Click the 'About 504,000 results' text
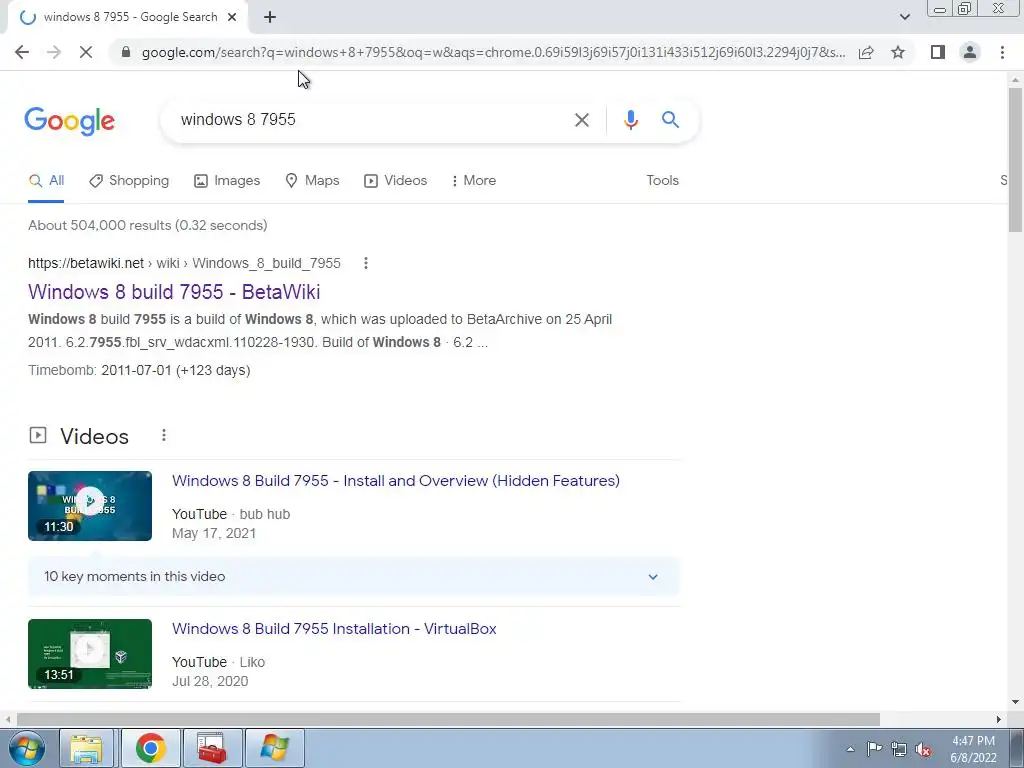Screen dimensions: 1024x768 coord(148,225)
